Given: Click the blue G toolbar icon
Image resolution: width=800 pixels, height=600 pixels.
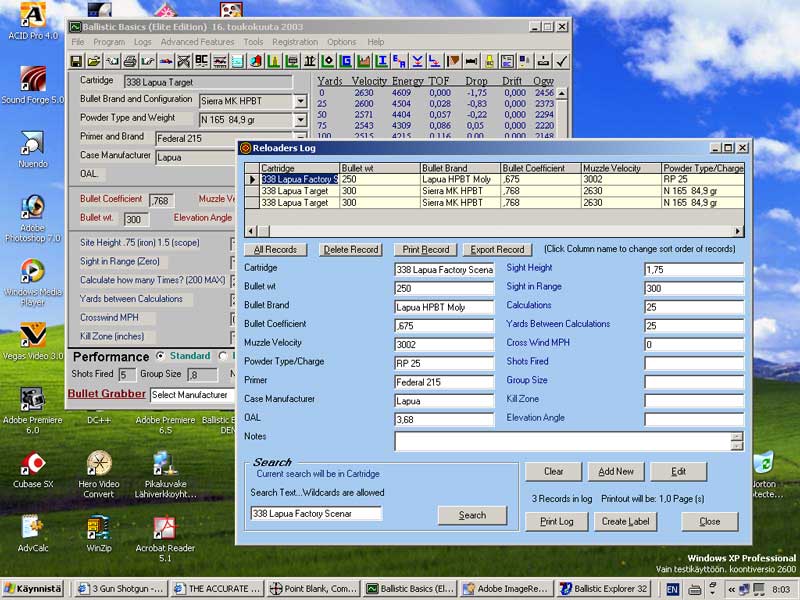Looking at the screenshot, I should (346, 61).
